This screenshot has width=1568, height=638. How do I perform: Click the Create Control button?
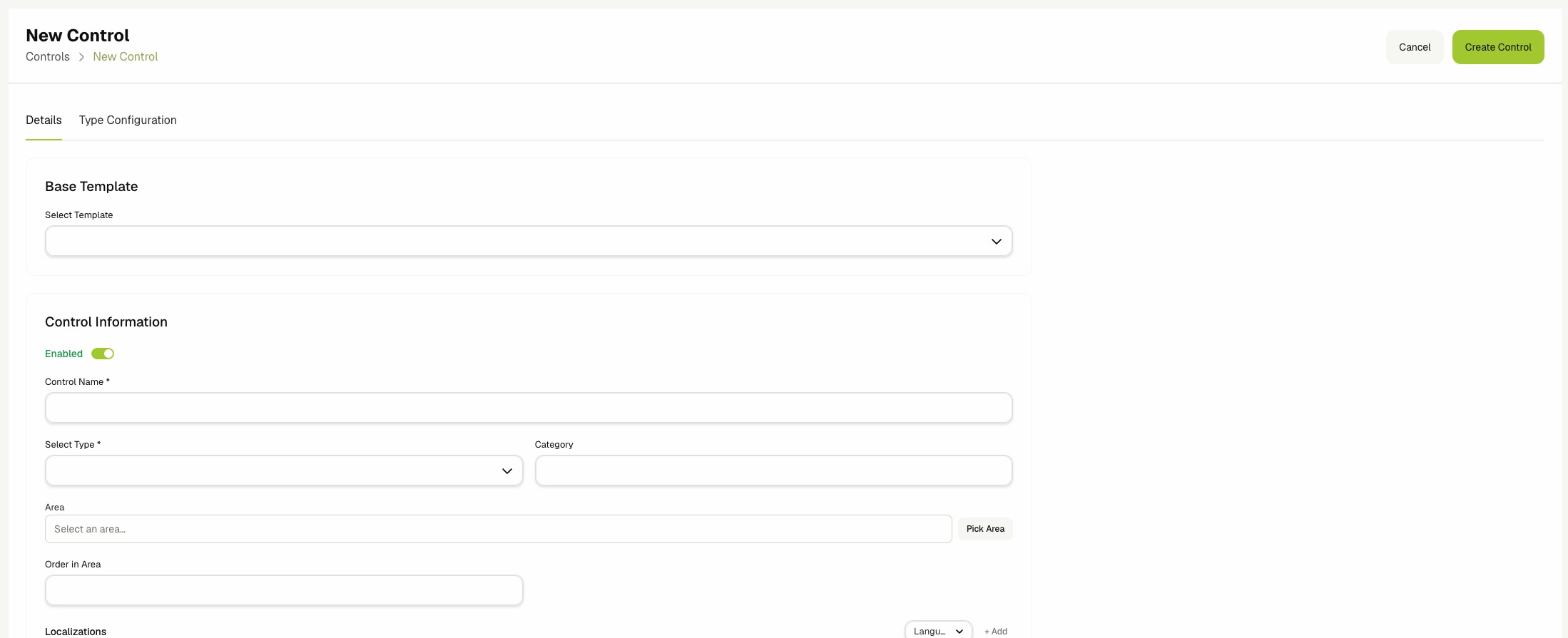click(1497, 47)
